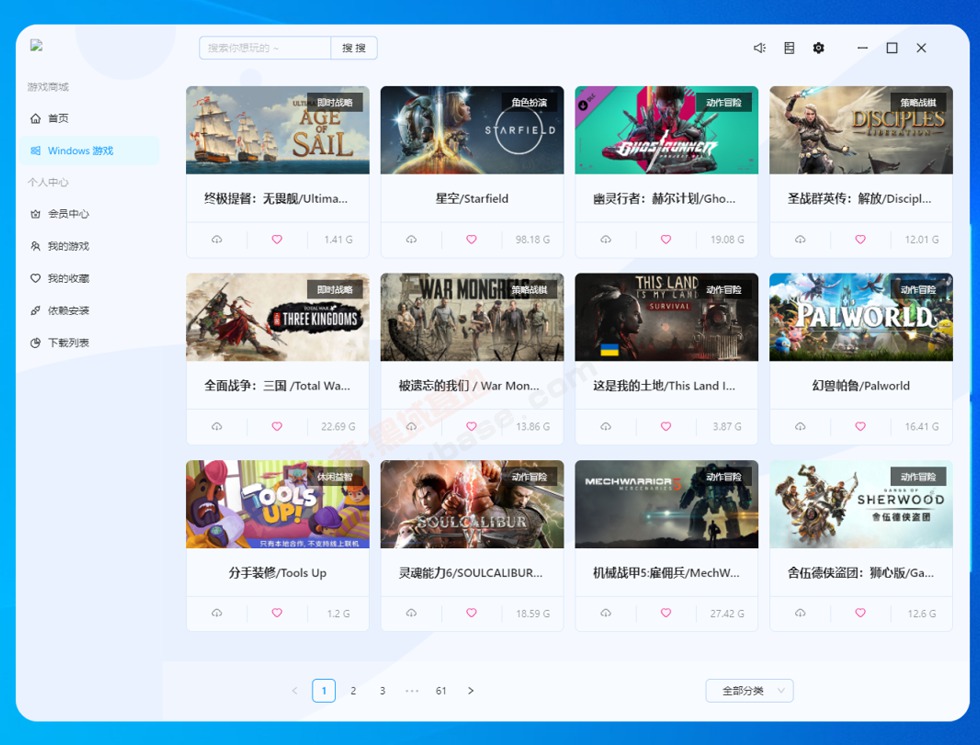Download Total War Three Kingdoms via cloud icon

[x=217, y=426]
